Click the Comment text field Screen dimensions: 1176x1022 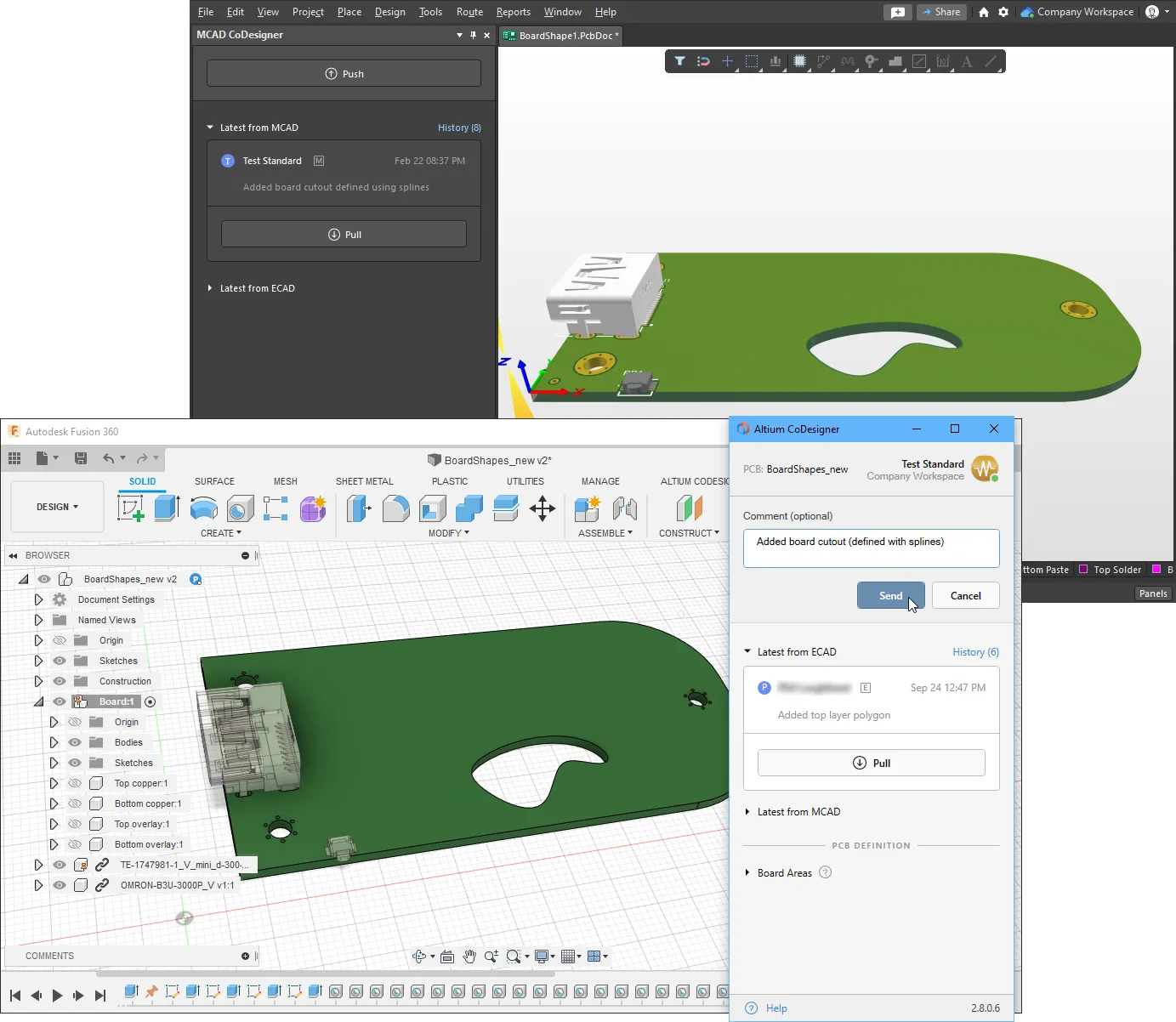point(871,548)
